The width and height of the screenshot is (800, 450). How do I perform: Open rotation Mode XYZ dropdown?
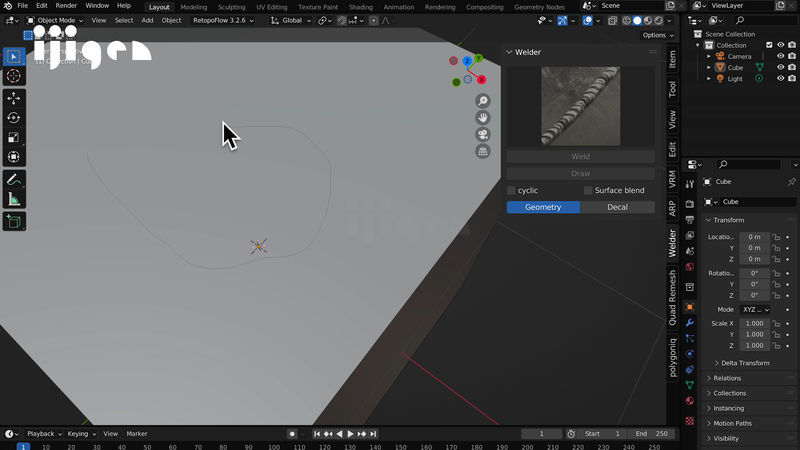pyautogui.click(x=756, y=310)
